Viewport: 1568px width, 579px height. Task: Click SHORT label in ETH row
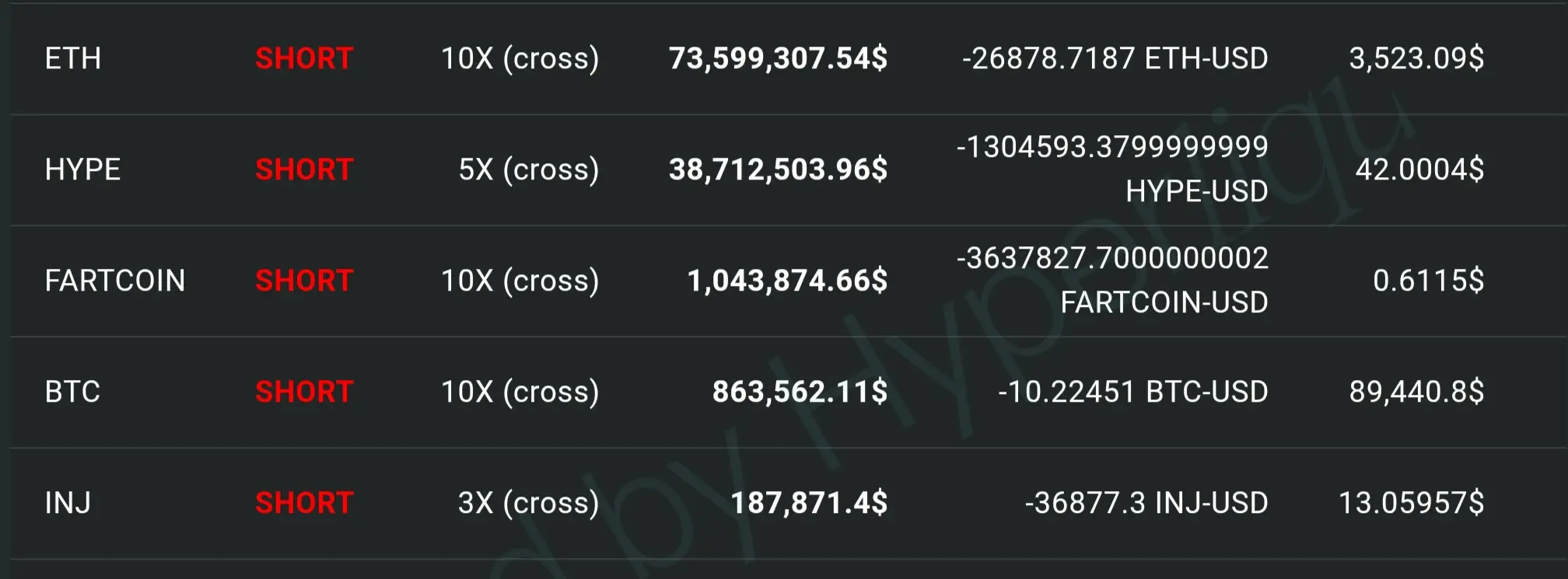tap(304, 58)
